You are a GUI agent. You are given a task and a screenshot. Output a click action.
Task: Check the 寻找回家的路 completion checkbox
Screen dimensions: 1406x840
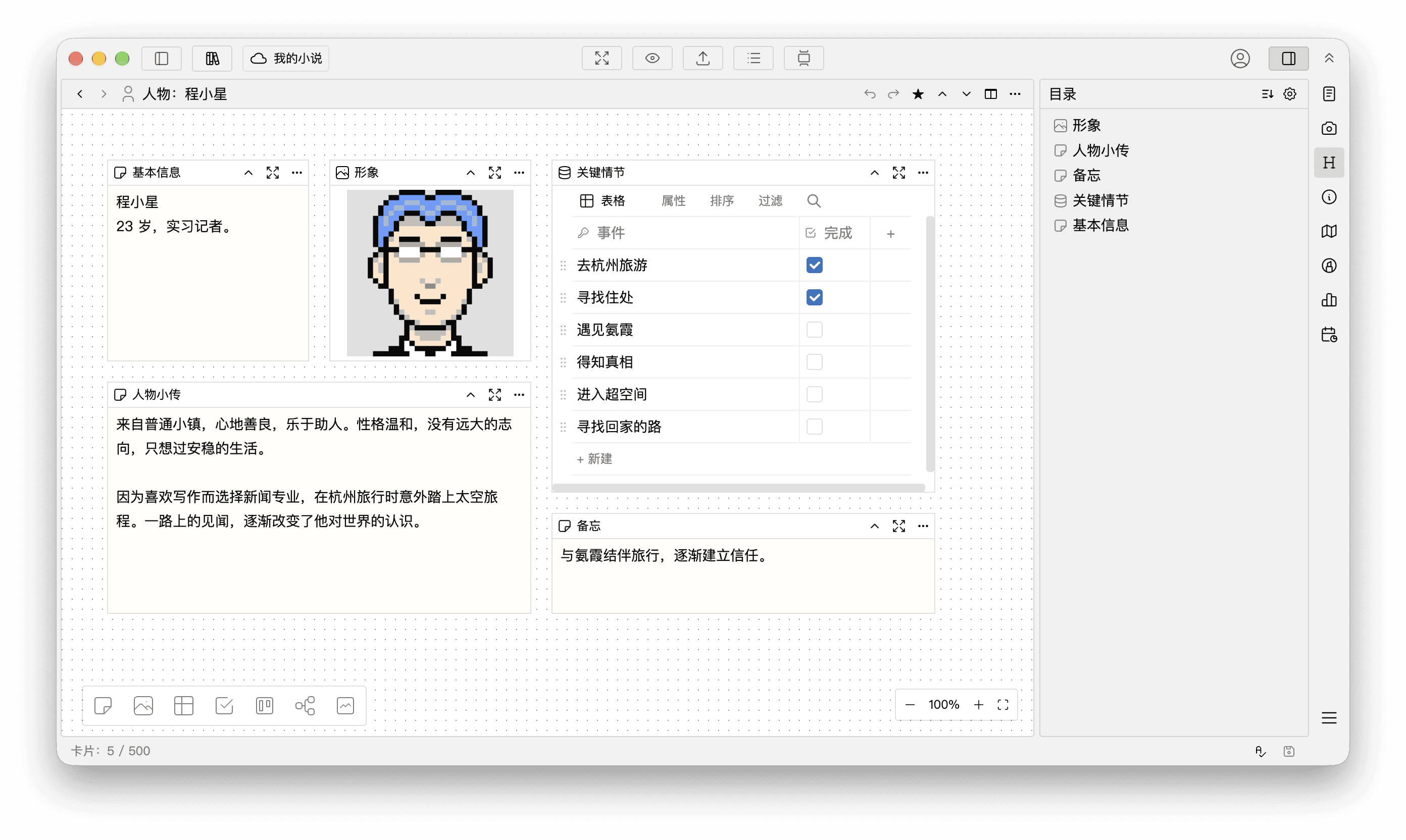pyautogui.click(x=814, y=426)
